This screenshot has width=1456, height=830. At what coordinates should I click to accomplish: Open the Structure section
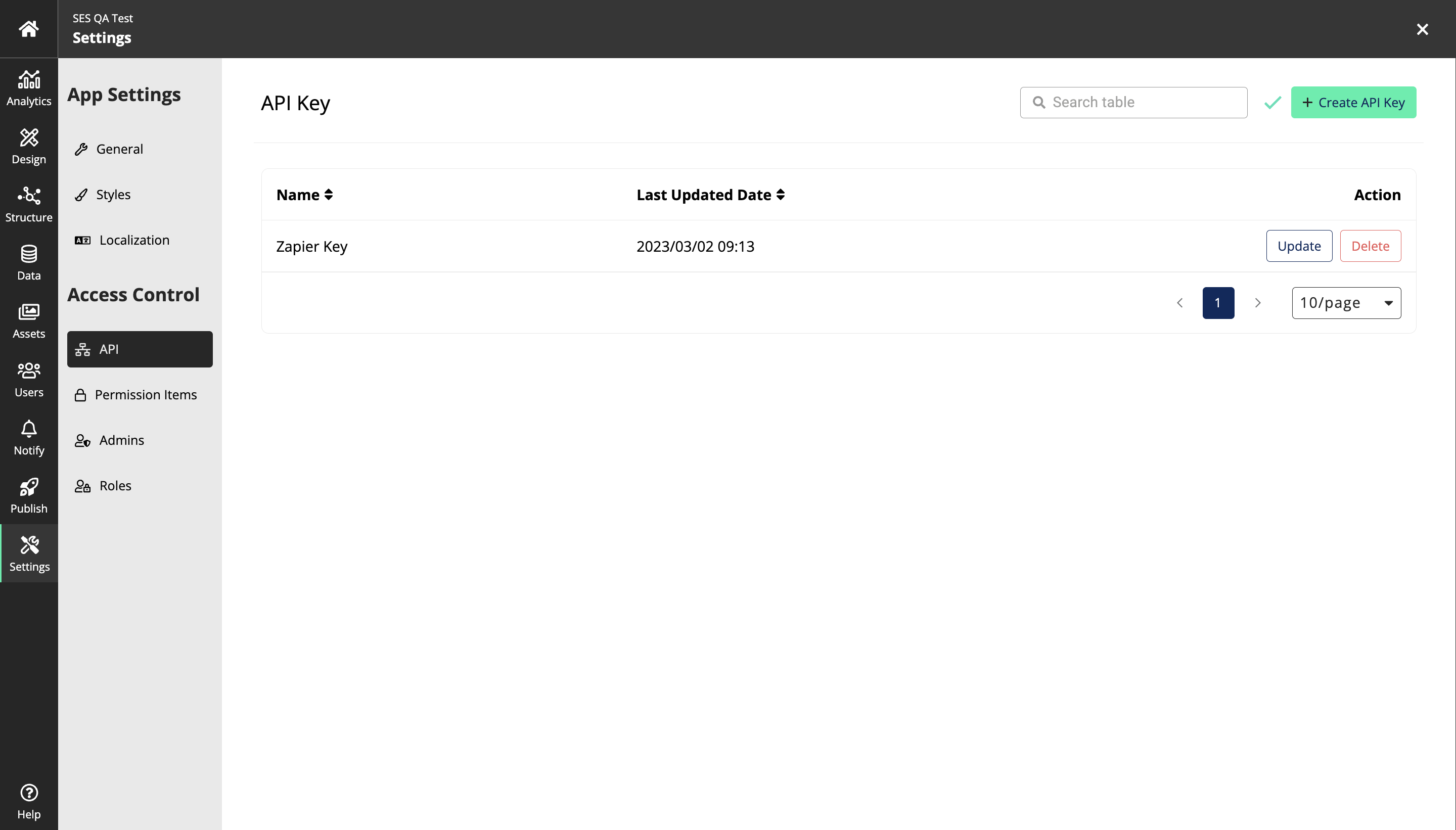pyautogui.click(x=28, y=204)
